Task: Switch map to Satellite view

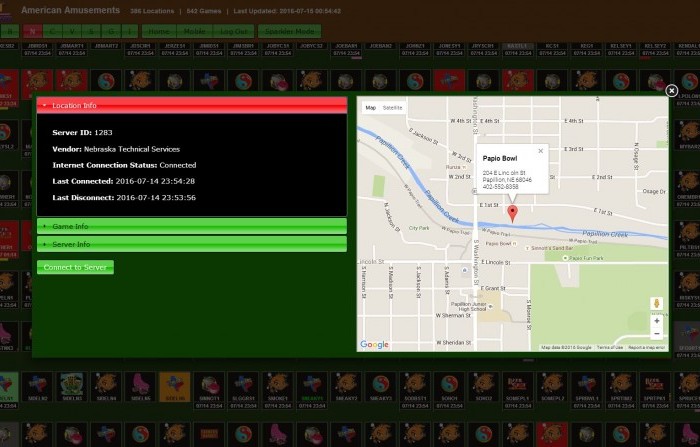Action: tap(393, 107)
